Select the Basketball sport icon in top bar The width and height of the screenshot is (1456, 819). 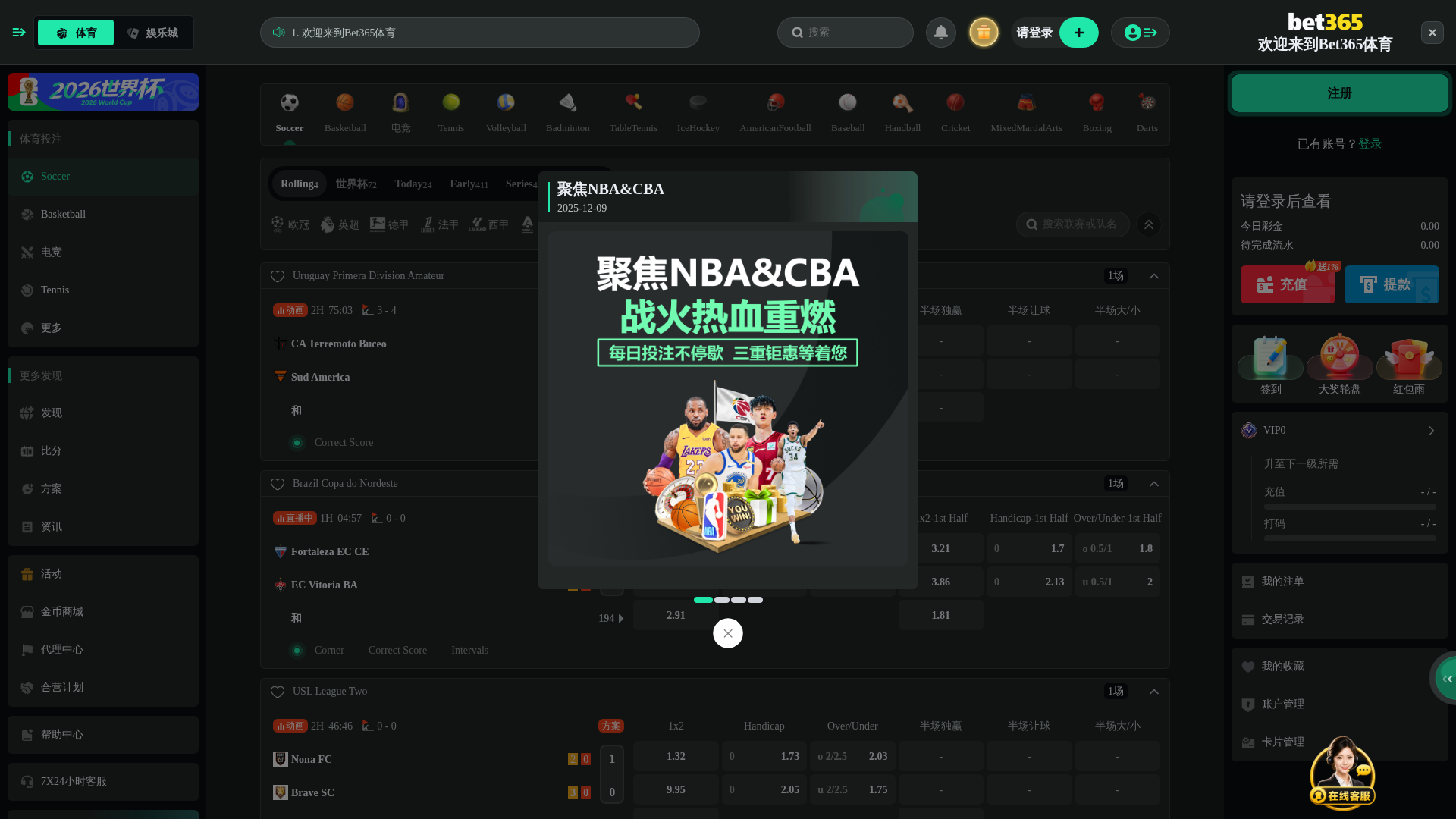tap(345, 102)
